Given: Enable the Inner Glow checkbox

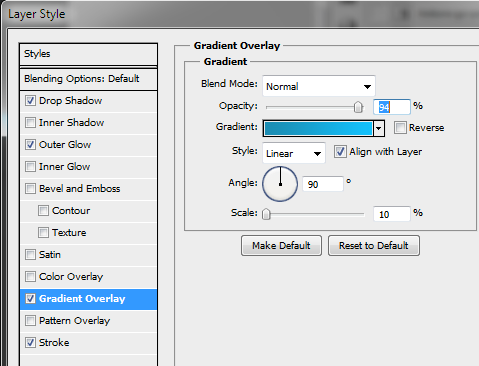Looking at the screenshot, I should (30, 166).
